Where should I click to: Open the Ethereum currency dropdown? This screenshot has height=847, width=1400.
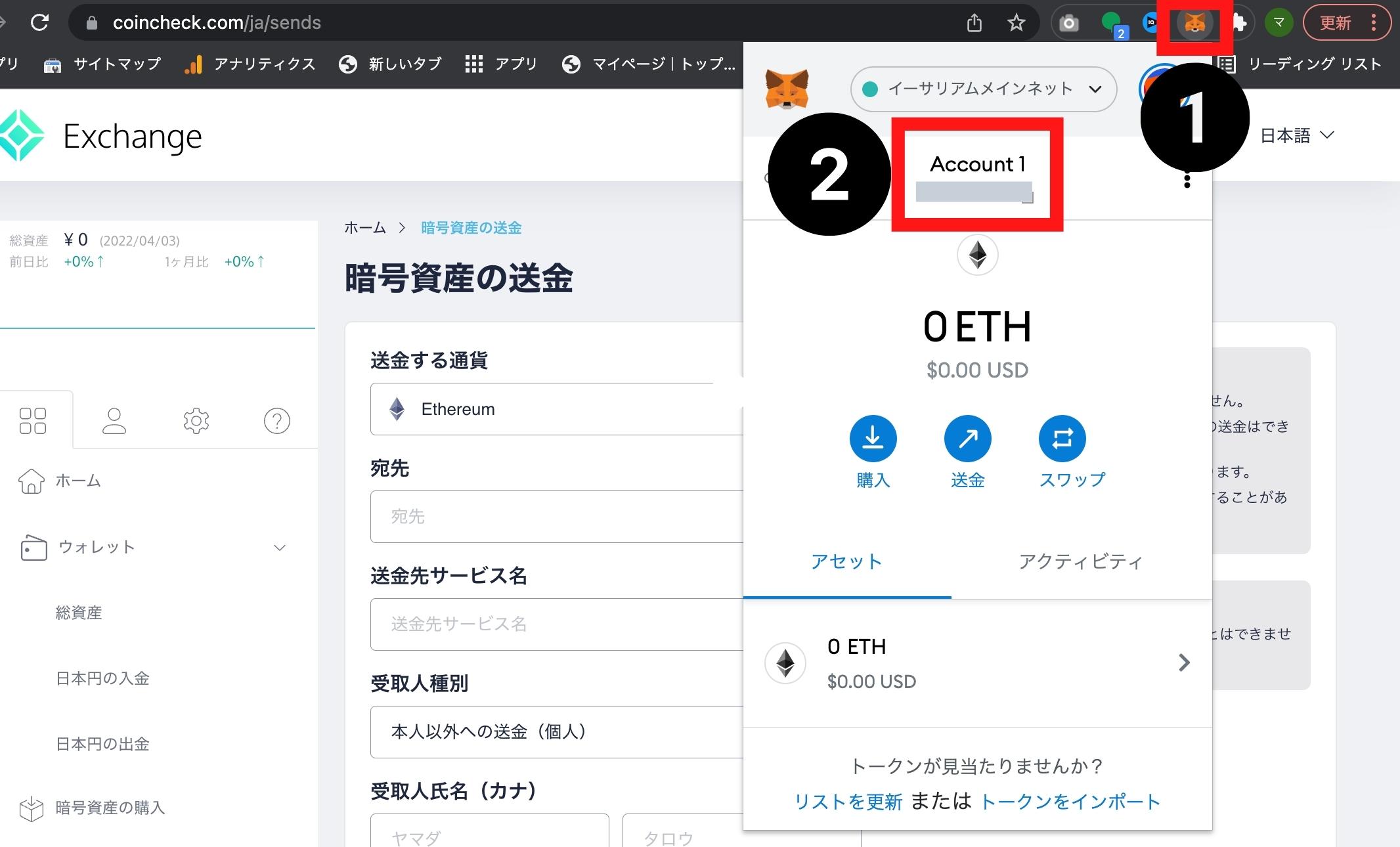point(557,409)
